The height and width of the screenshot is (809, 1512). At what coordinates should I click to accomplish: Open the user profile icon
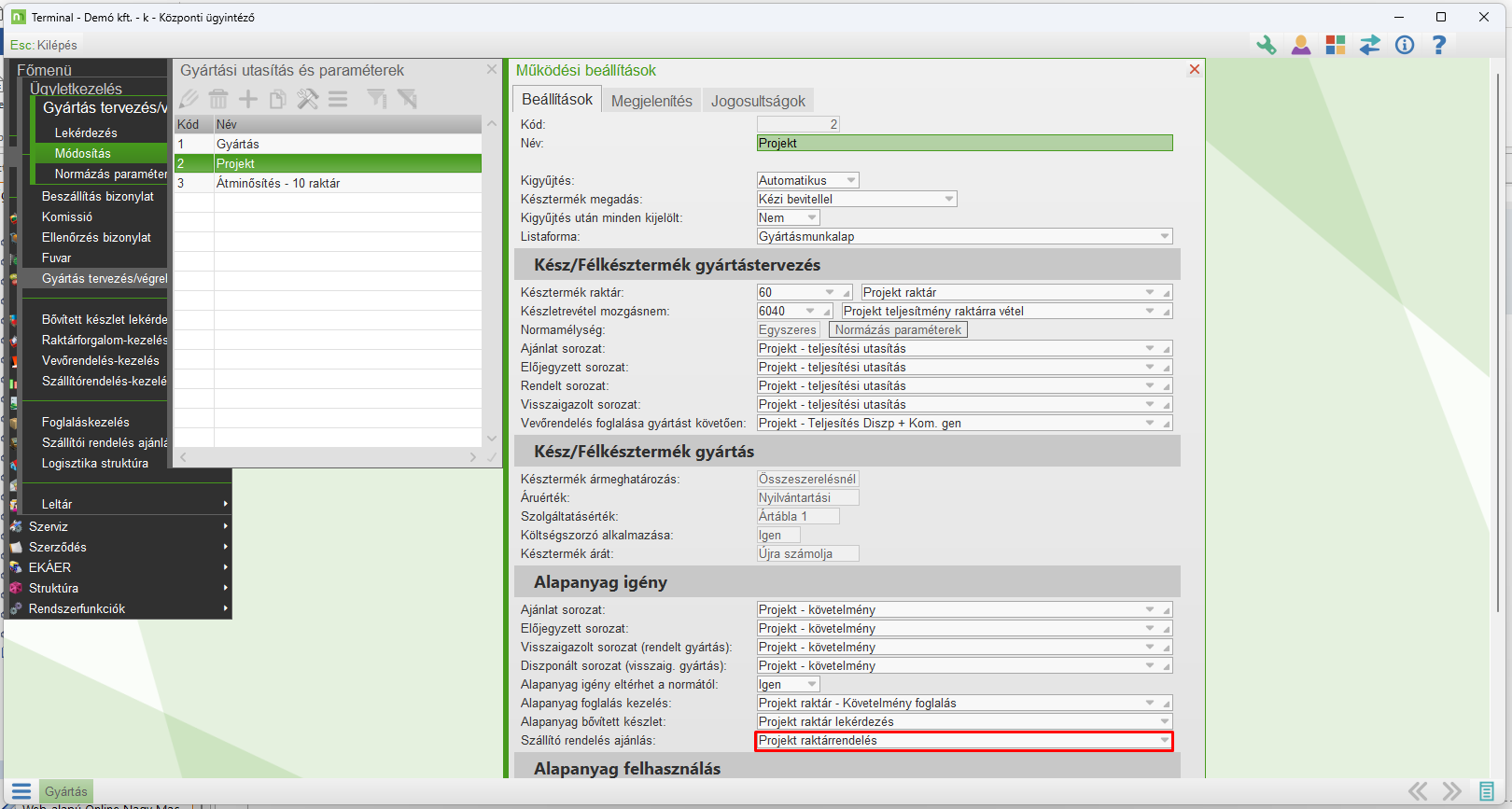pyautogui.click(x=1300, y=45)
